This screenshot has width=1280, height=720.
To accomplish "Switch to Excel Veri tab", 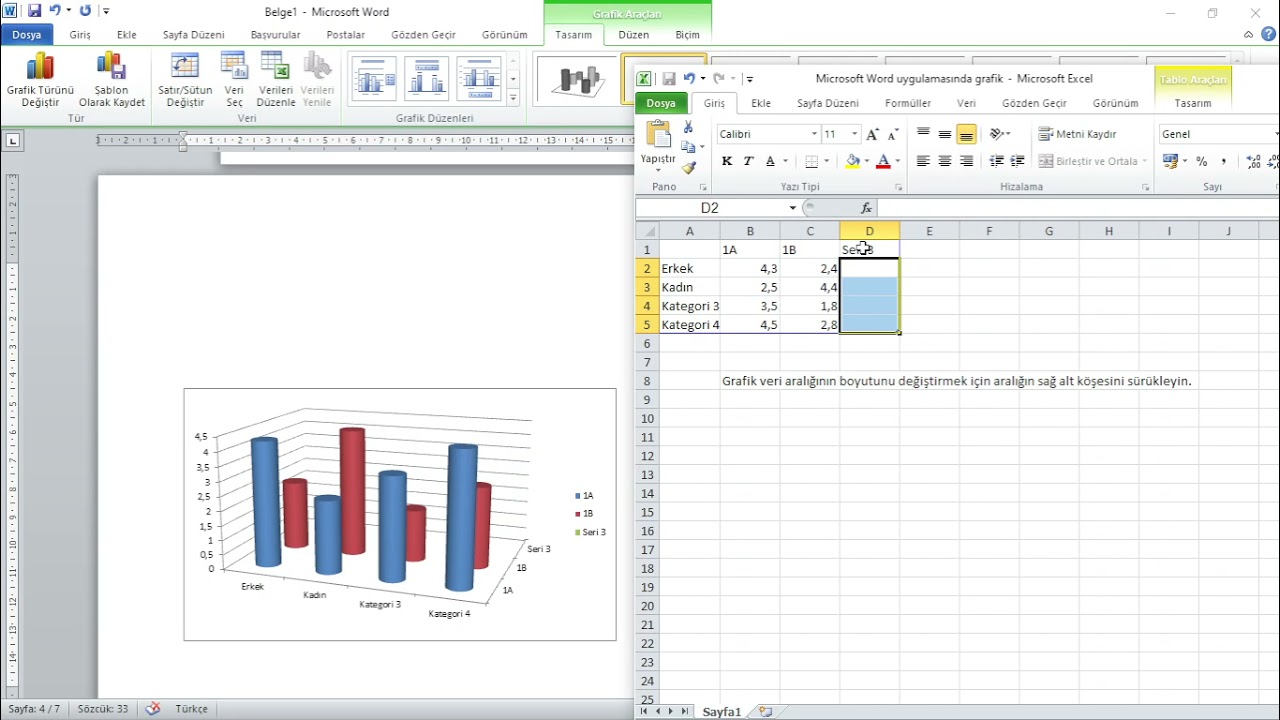I will [966, 103].
